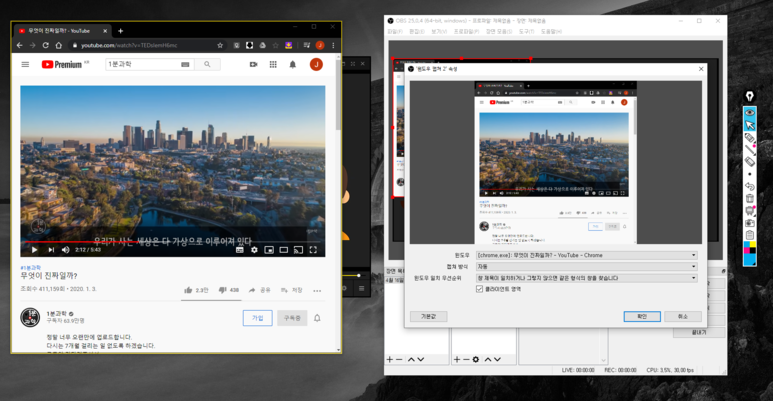Image resolution: width=773 pixels, height=401 pixels.
Task: Toggle subtitles in the YouTube player
Action: click(x=240, y=250)
